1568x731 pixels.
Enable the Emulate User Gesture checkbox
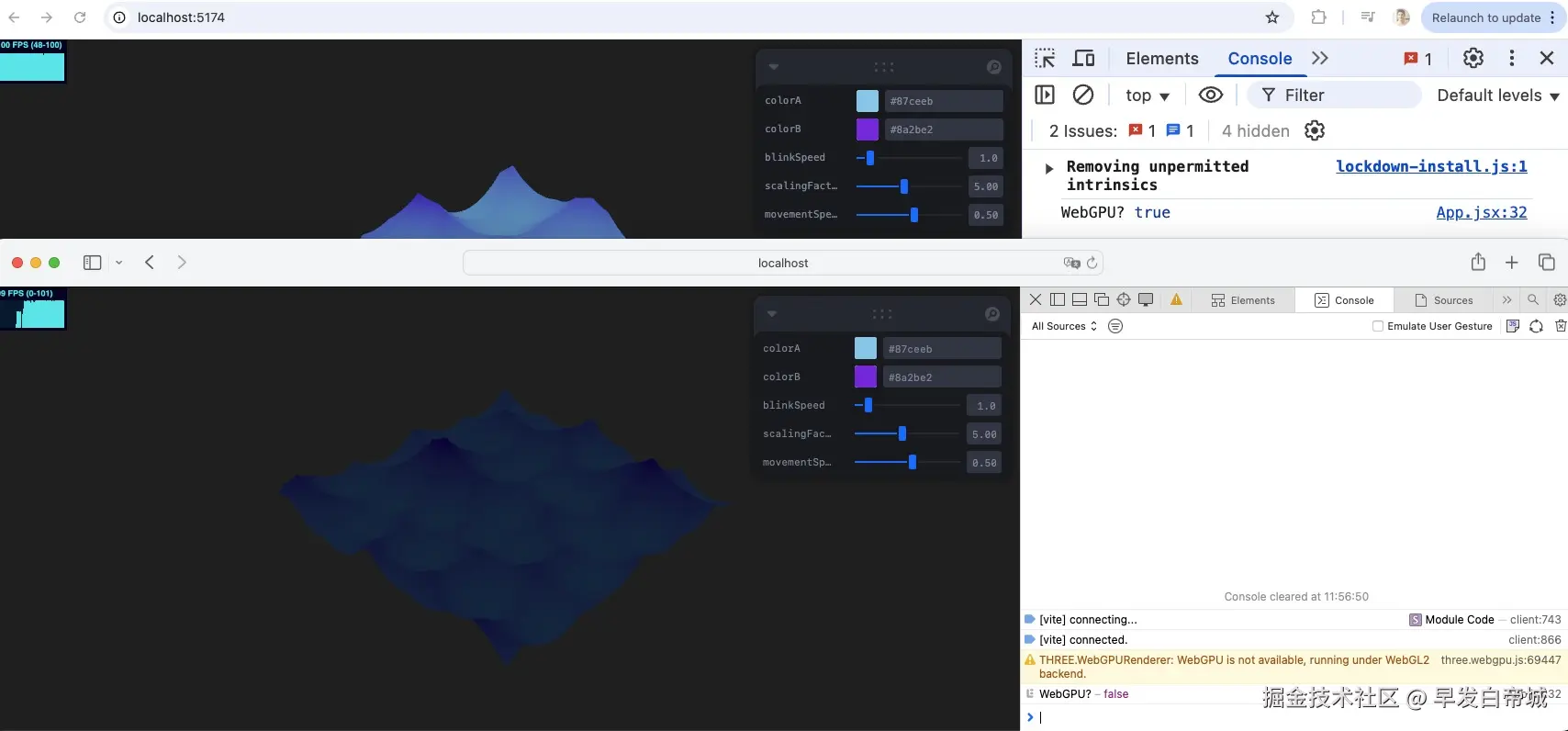1378,326
